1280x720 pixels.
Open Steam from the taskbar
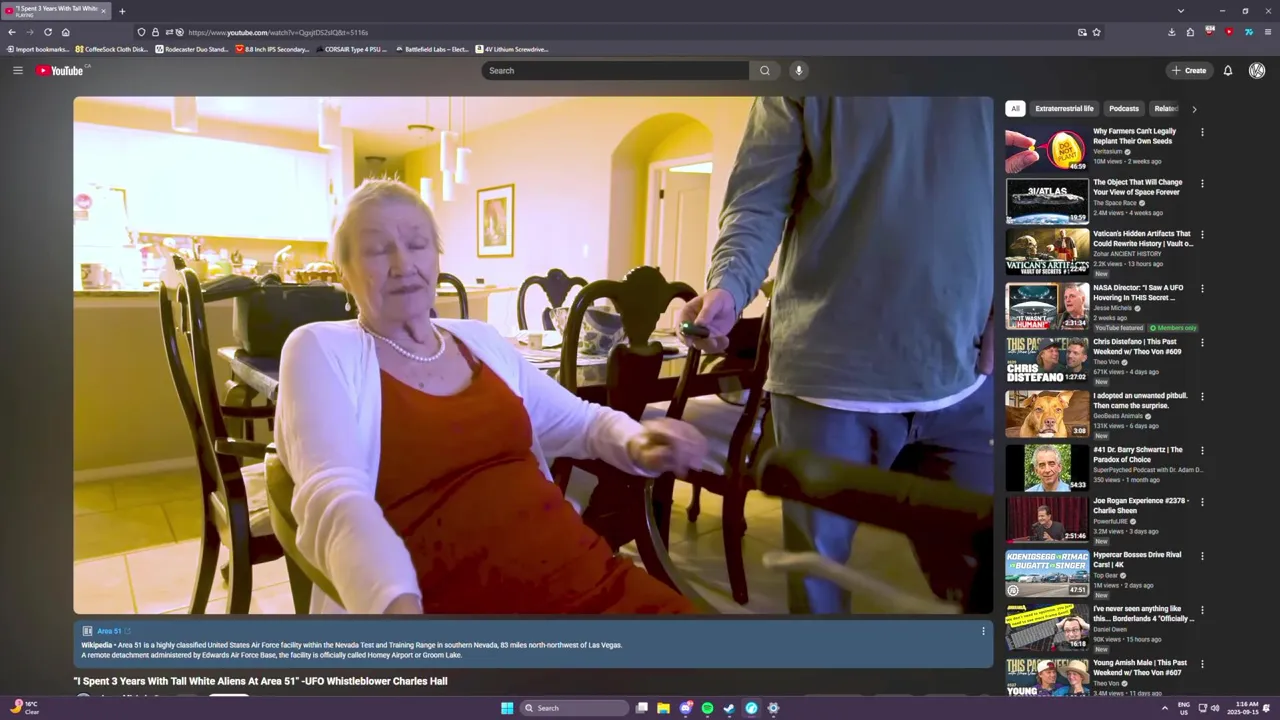point(729,708)
